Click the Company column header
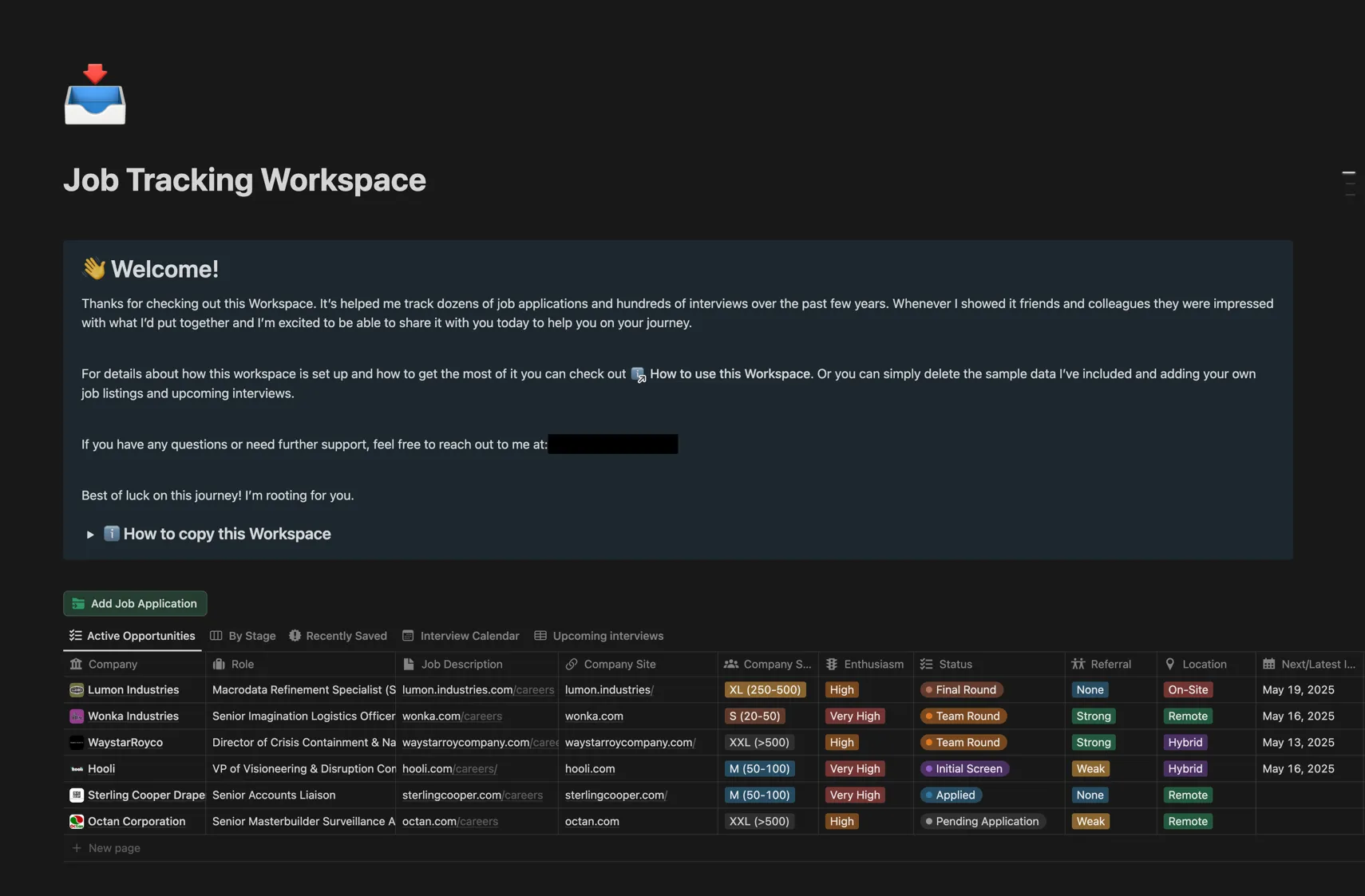 point(134,664)
